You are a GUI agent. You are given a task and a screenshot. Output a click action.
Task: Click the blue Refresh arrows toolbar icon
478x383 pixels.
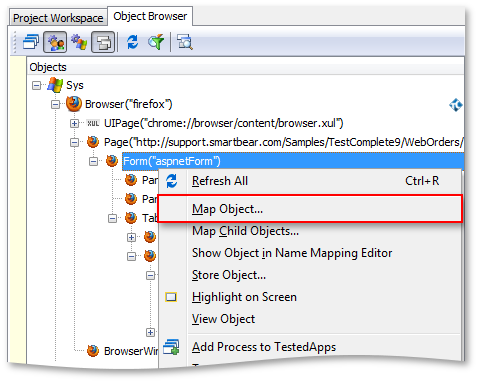(133, 42)
